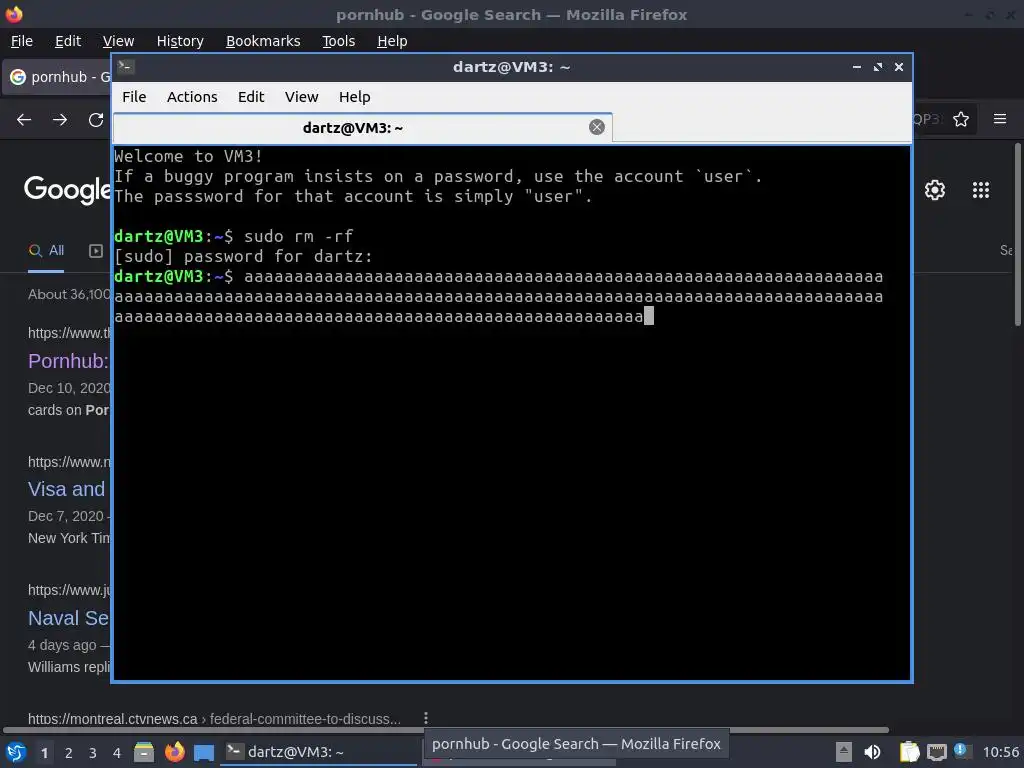Launch Firefox from the taskbar quick launch
This screenshot has height=768, width=1024.
(174, 752)
